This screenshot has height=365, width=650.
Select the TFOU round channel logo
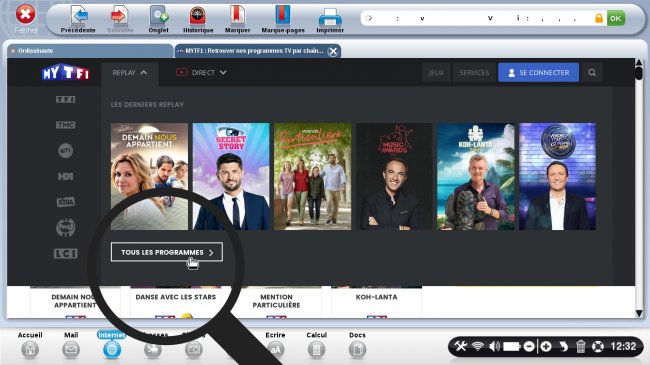65,227
